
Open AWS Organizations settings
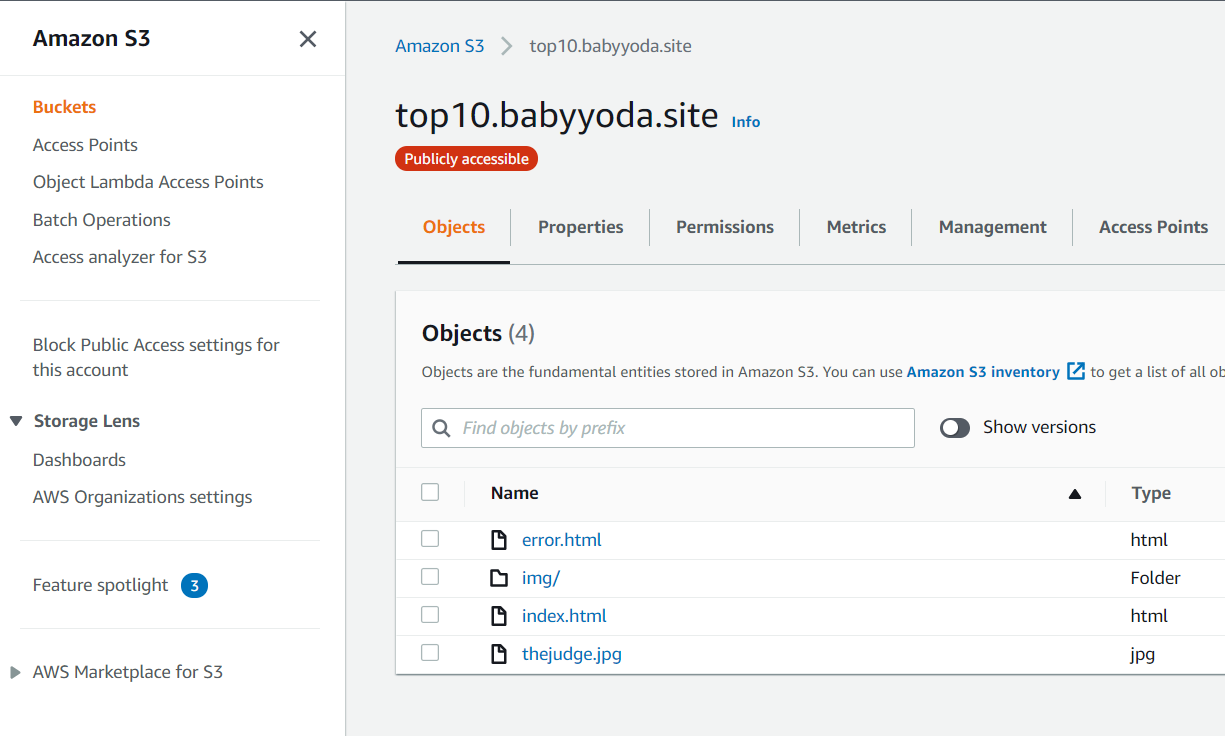[x=142, y=497]
